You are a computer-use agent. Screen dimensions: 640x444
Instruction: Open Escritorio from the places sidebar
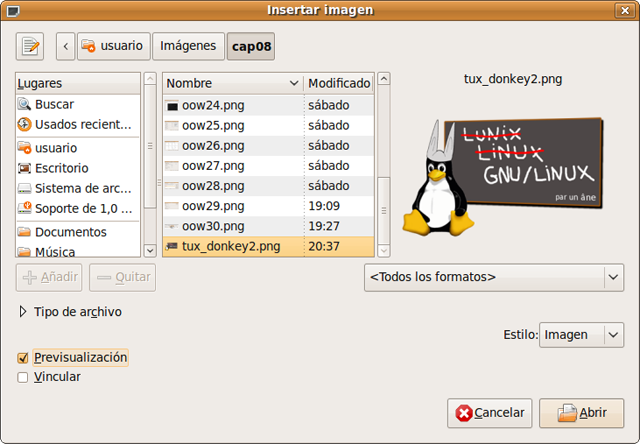coord(61,168)
